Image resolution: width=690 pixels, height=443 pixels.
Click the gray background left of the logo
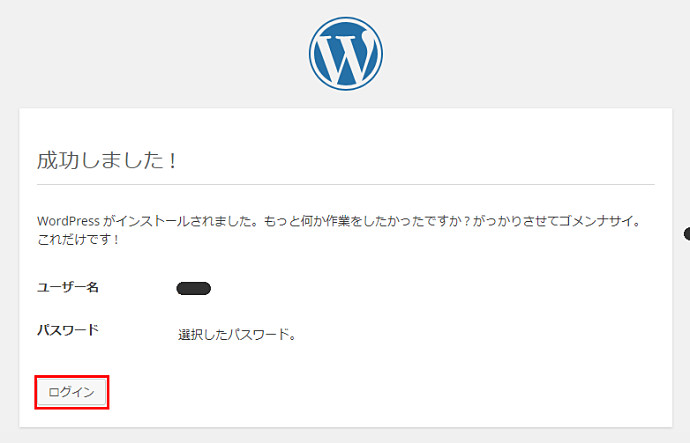pyautogui.click(x=150, y=50)
